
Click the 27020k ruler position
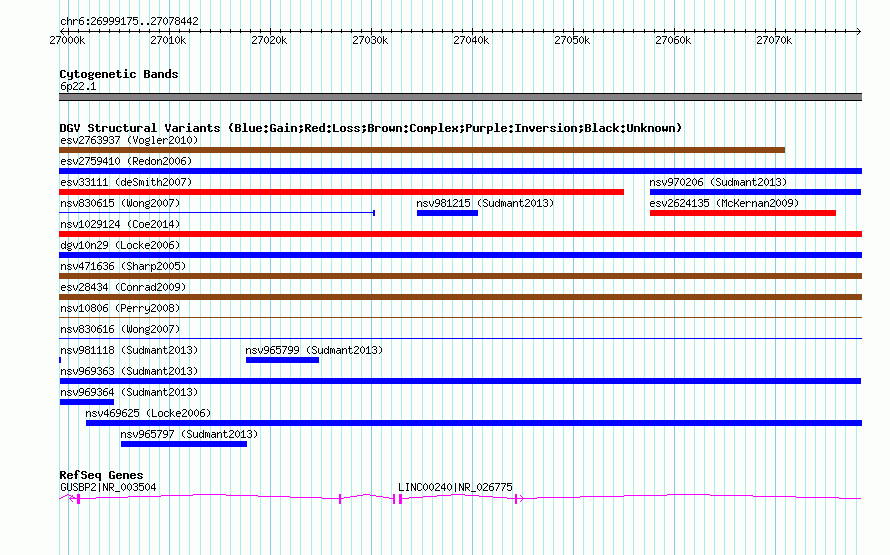(x=269, y=40)
